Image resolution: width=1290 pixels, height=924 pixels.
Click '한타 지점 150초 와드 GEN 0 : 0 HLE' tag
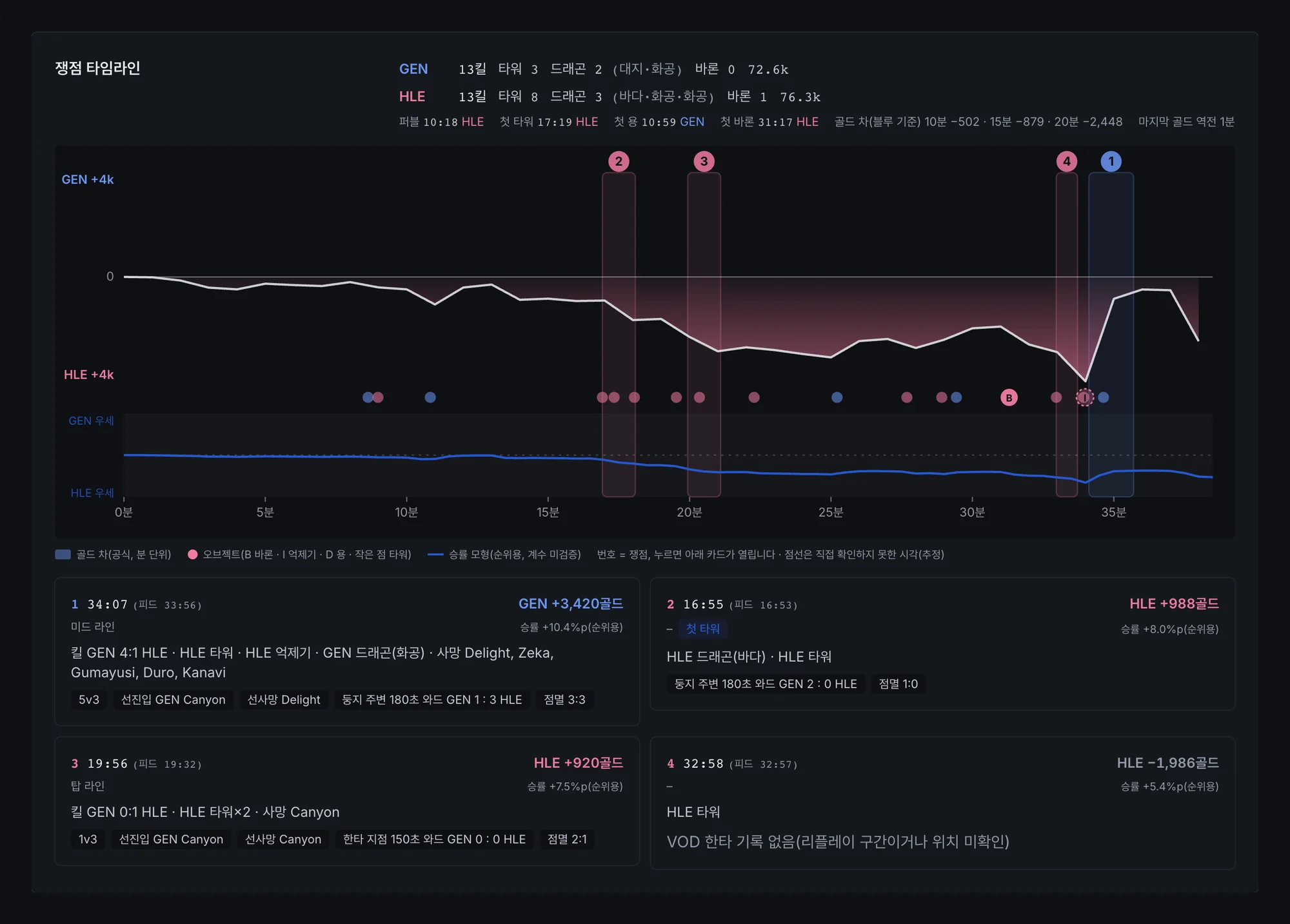click(434, 839)
